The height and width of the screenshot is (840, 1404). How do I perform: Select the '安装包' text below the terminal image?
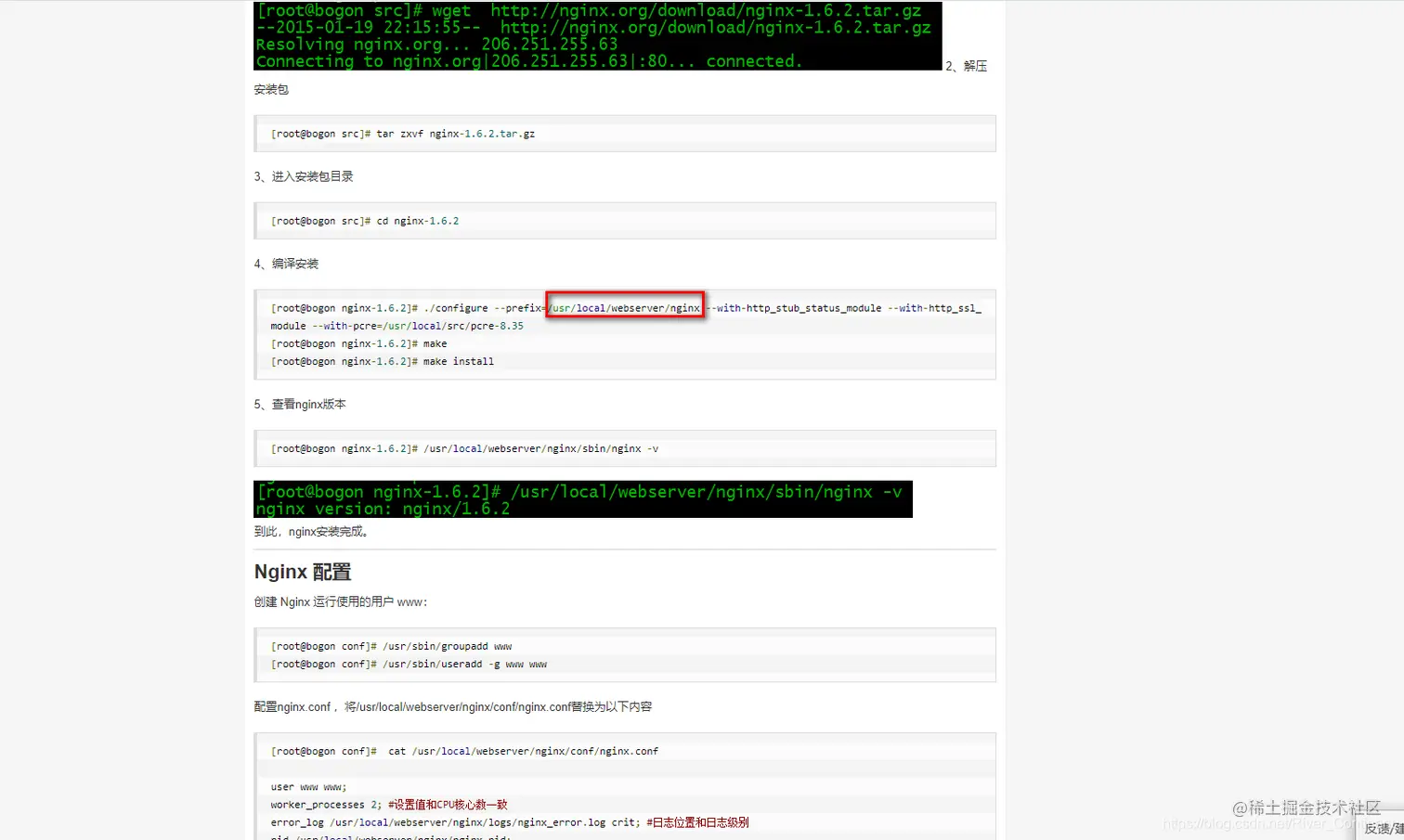point(271,90)
